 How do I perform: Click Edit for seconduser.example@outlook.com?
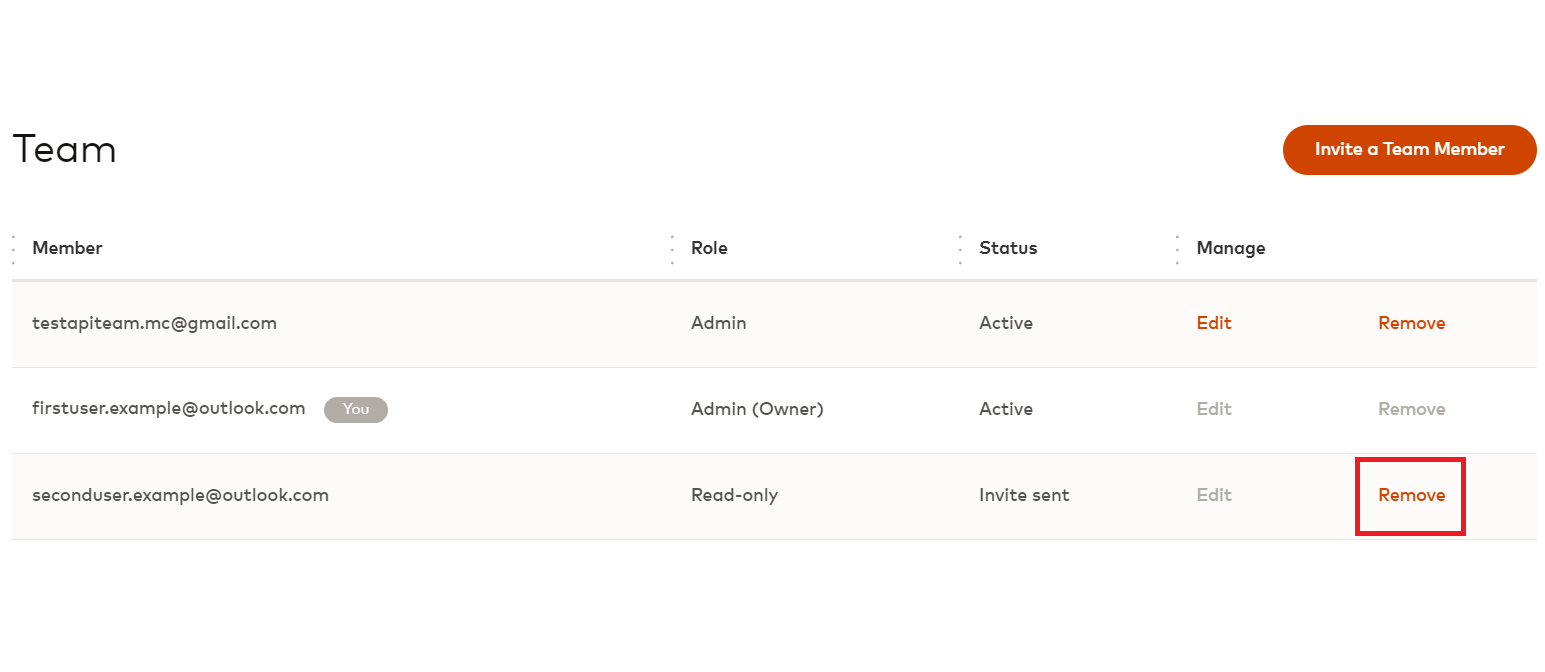pos(1214,495)
